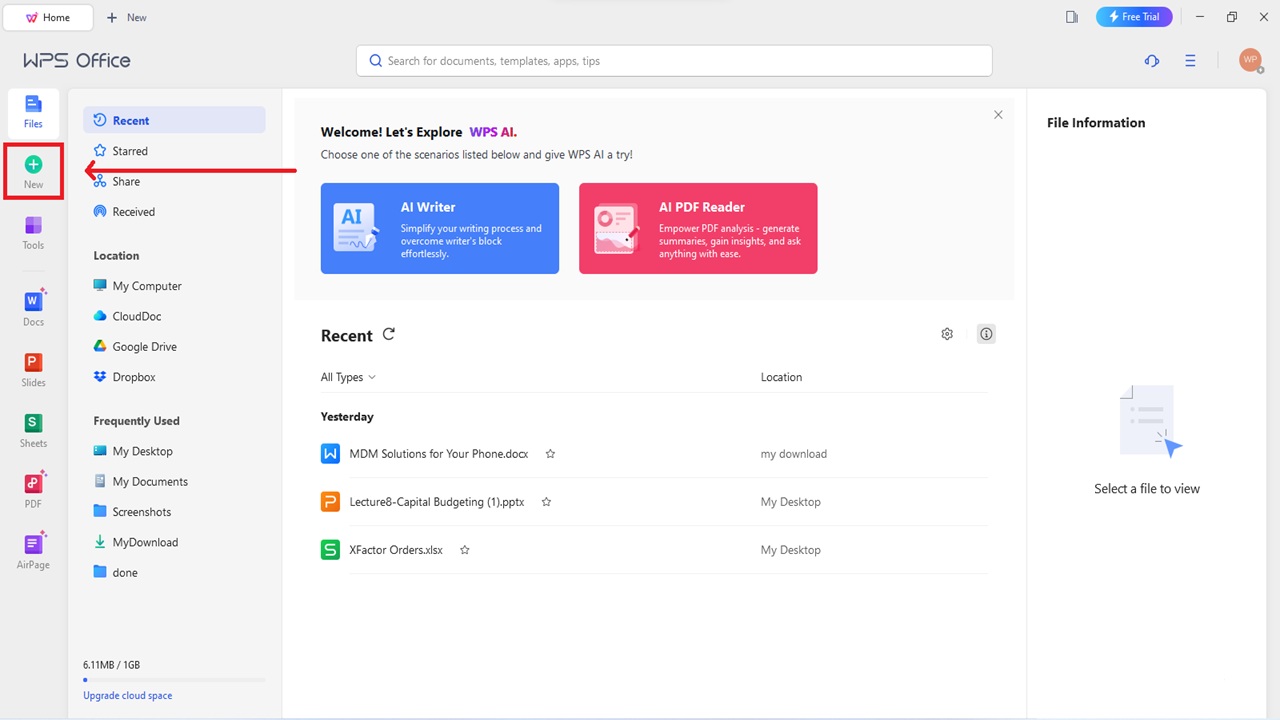Open the Received files section
1280x720 pixels.
coord(133,211)
